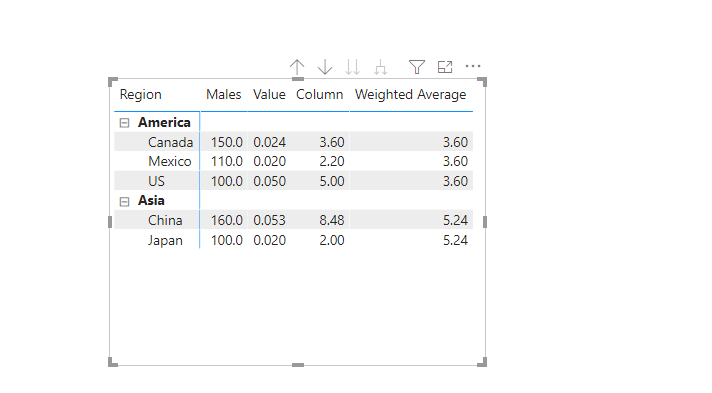Open the visual filter funnel icon
The width and height of the screenshot is (712, 393).
tap(417, 67)
